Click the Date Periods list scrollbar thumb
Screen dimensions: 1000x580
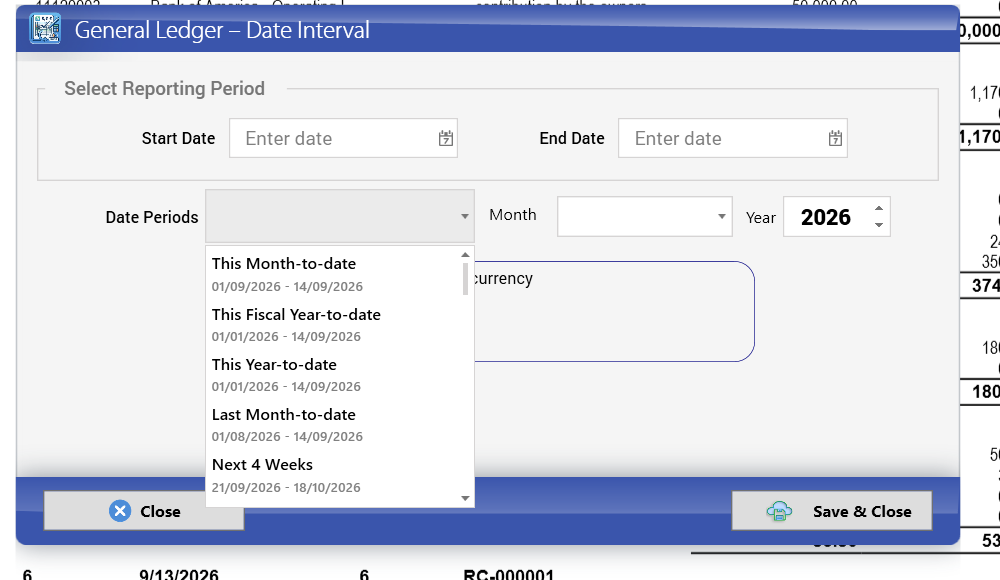(466, 278)
